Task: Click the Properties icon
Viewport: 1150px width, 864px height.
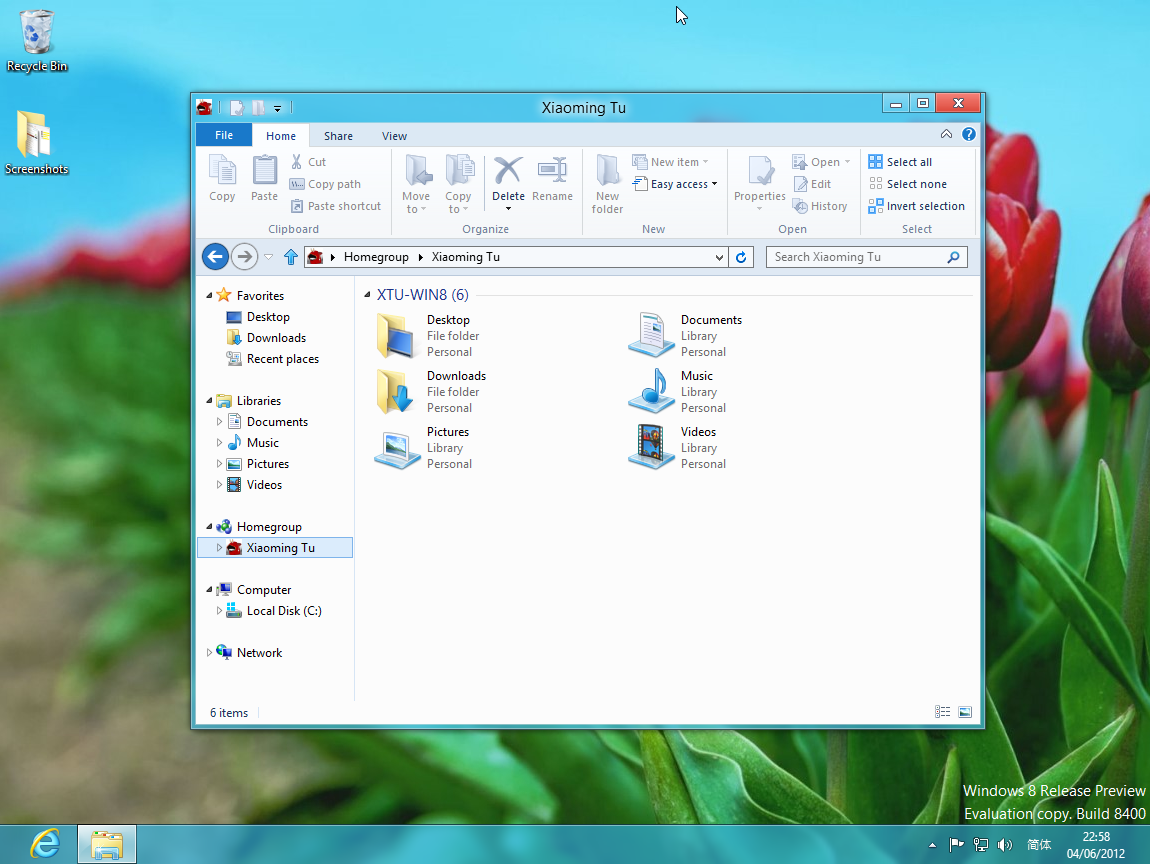Action: (x=760, y=172)
